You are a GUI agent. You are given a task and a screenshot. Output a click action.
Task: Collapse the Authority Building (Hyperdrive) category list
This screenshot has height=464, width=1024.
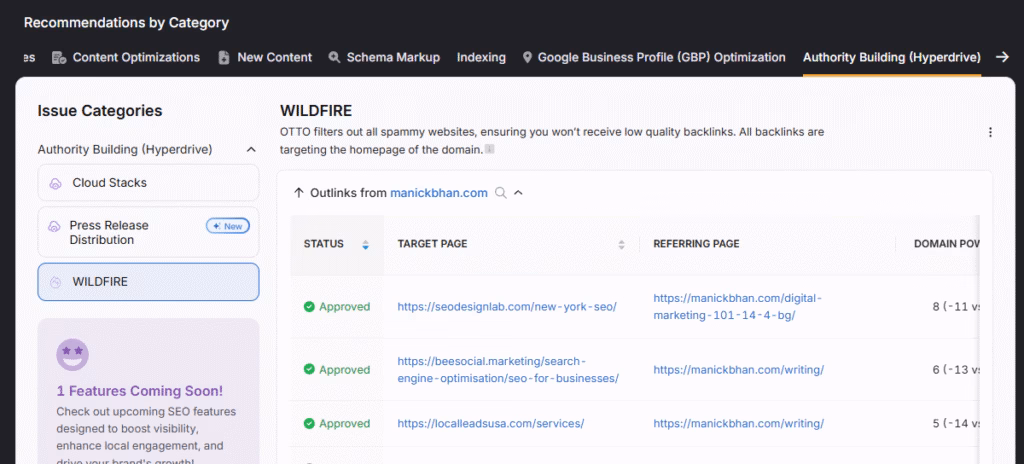250,150
